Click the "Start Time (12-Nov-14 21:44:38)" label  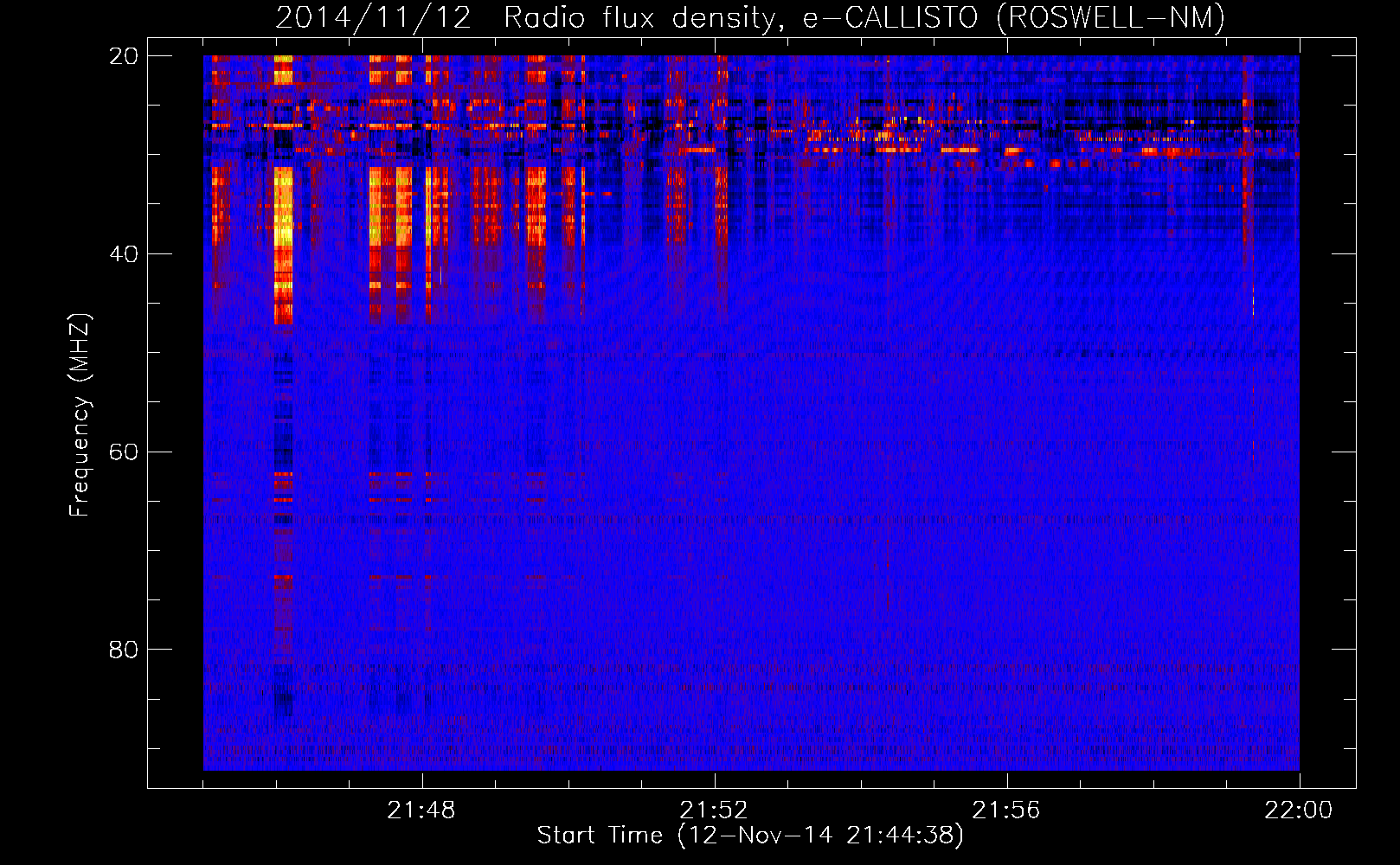(x=750, y=836)
